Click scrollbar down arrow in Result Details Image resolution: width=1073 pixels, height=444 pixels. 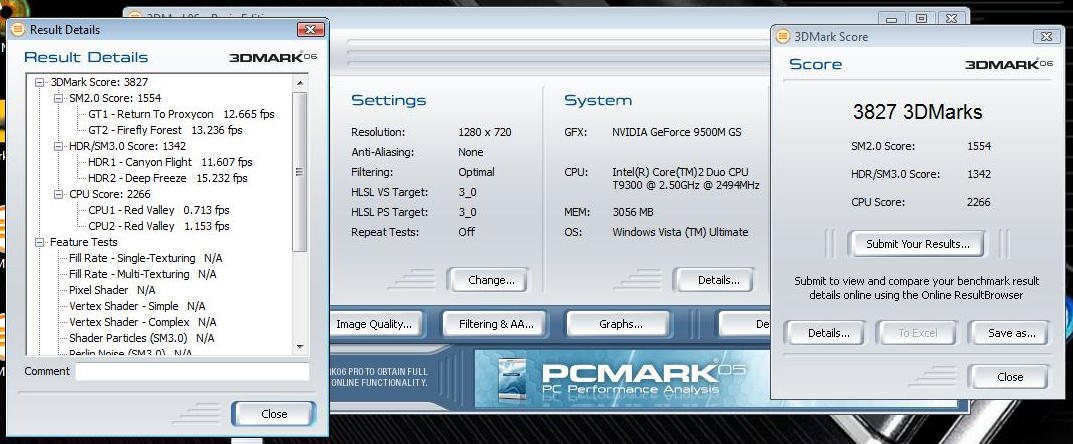point(300,347)
